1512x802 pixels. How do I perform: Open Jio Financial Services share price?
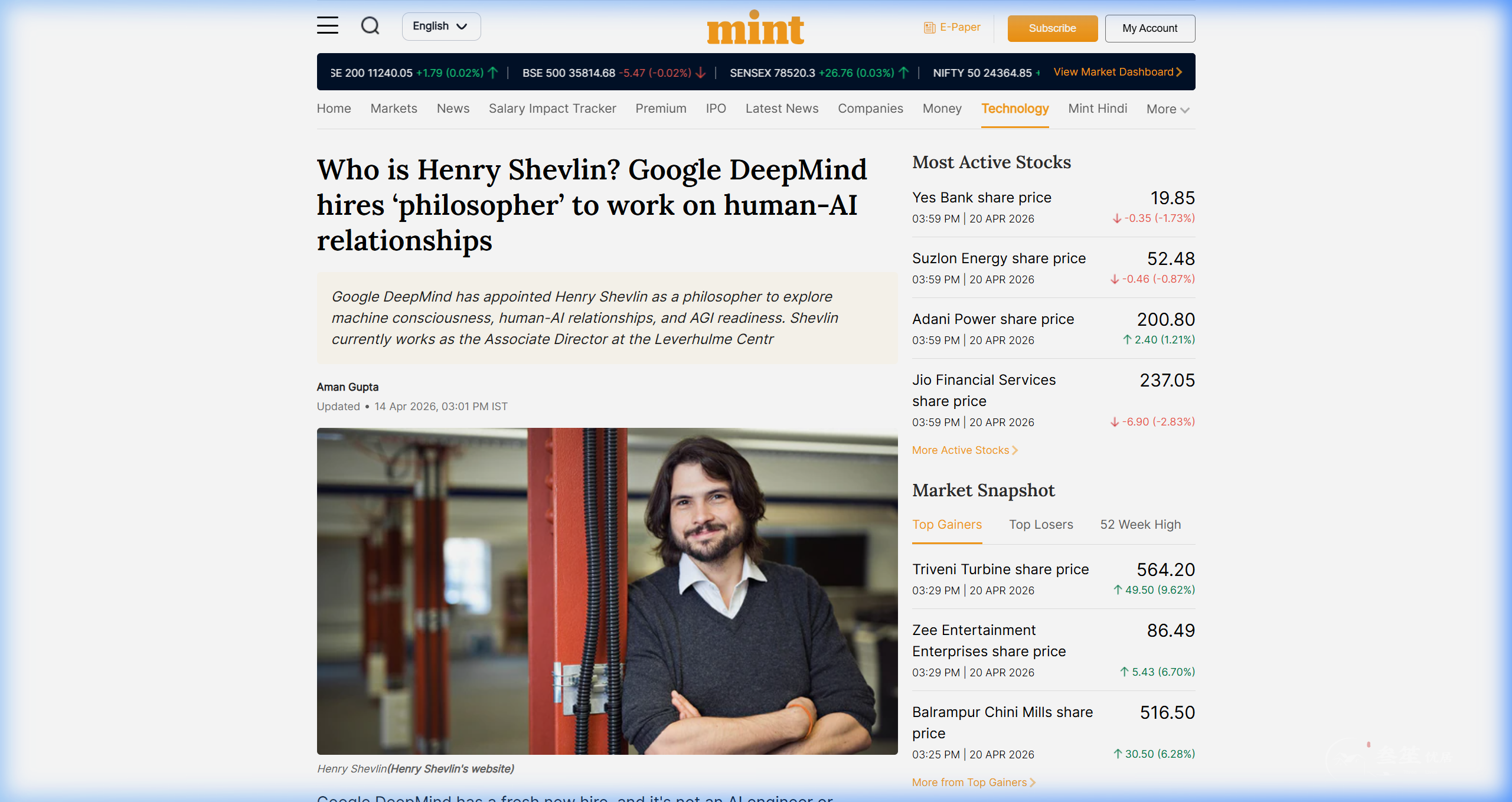[x=984, y=391]
